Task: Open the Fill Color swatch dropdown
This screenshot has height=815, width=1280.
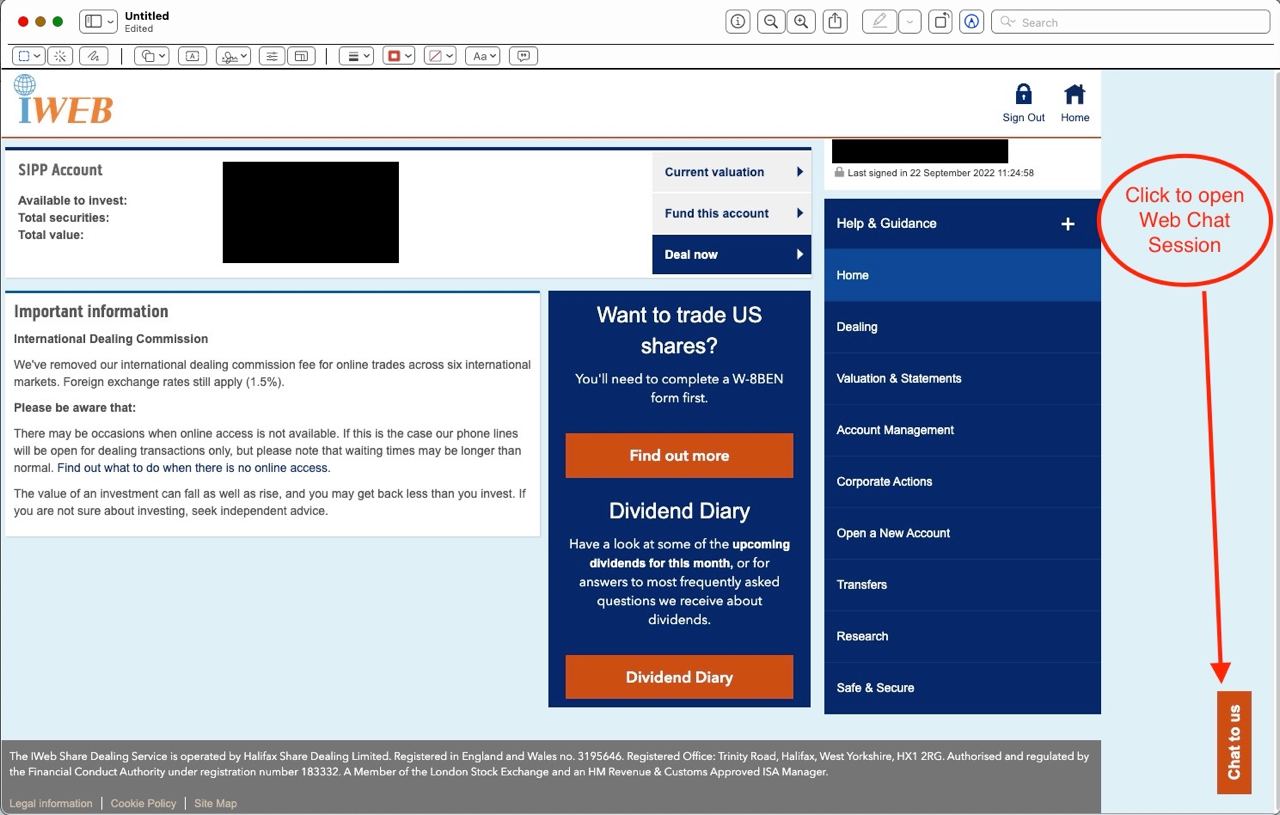Action: [440, 57]
